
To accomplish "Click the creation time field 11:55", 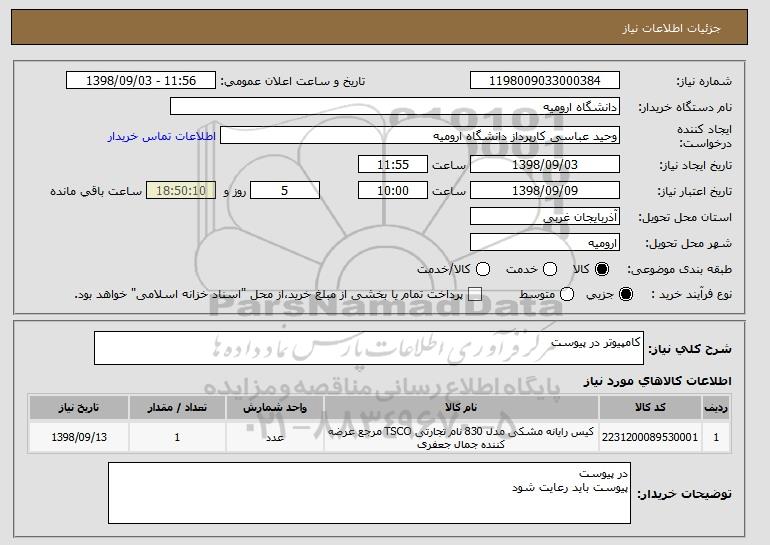I will (x=393, y=164).
